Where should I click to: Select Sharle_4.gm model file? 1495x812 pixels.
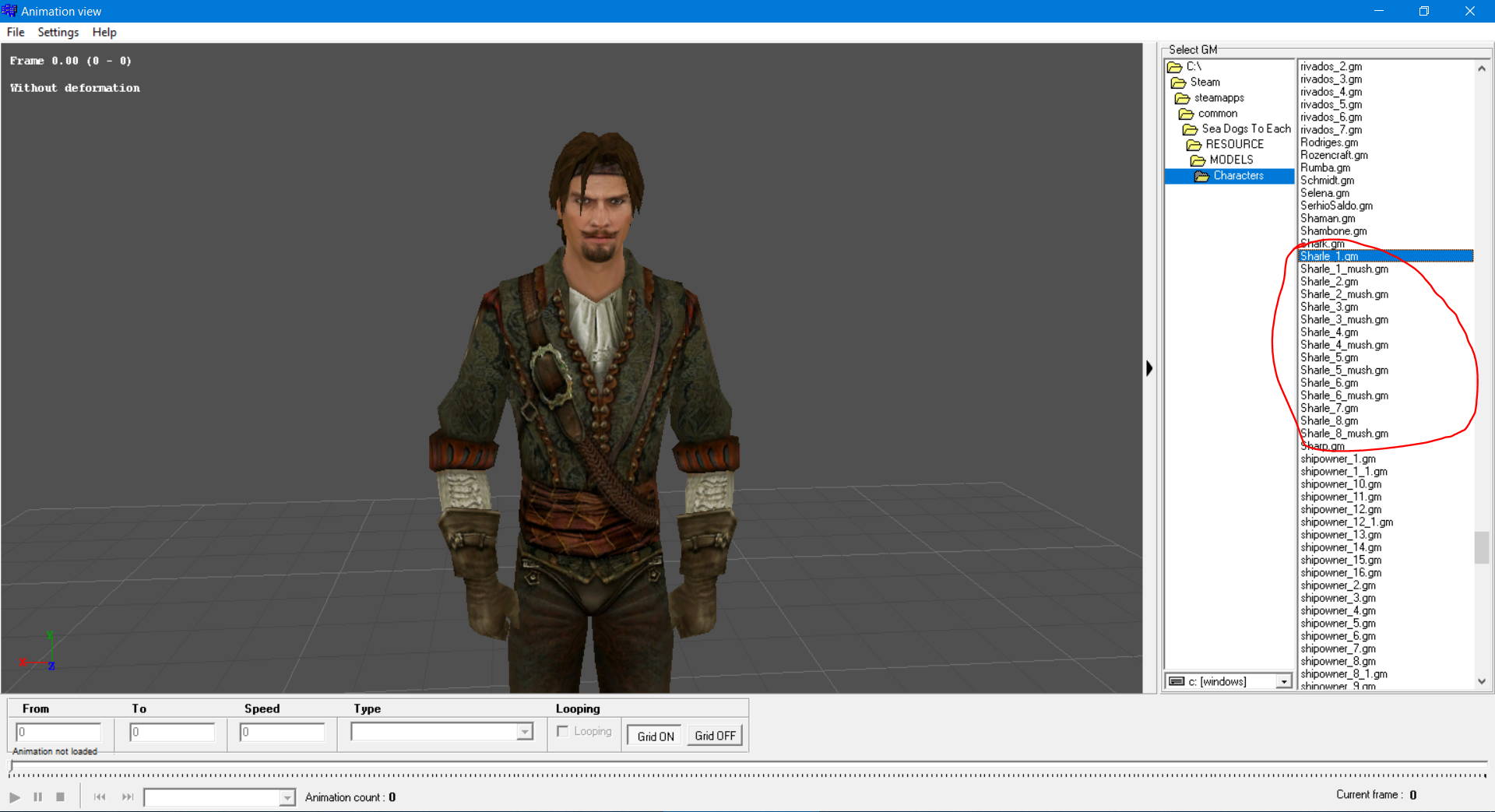1329,332
